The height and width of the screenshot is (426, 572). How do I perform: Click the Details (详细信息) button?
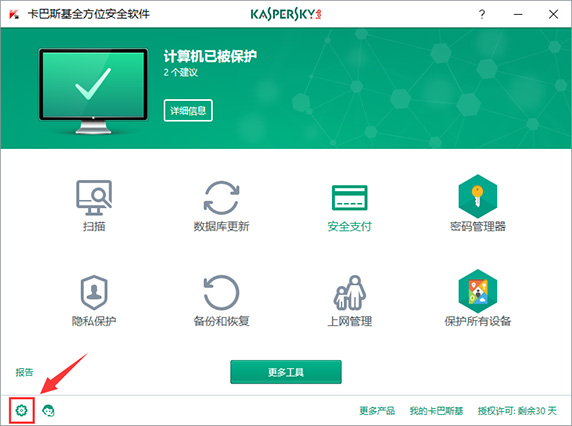click(x=188, y=111)
